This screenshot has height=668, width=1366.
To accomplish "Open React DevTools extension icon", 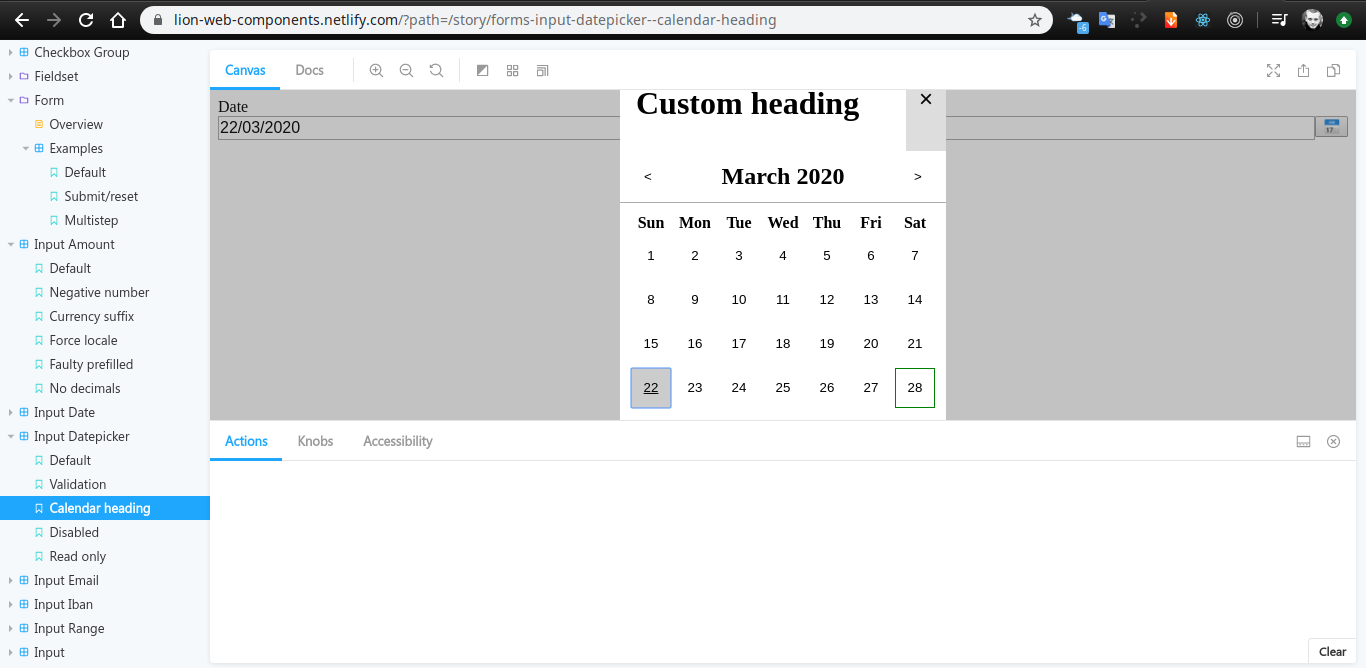I will 1203,20.
